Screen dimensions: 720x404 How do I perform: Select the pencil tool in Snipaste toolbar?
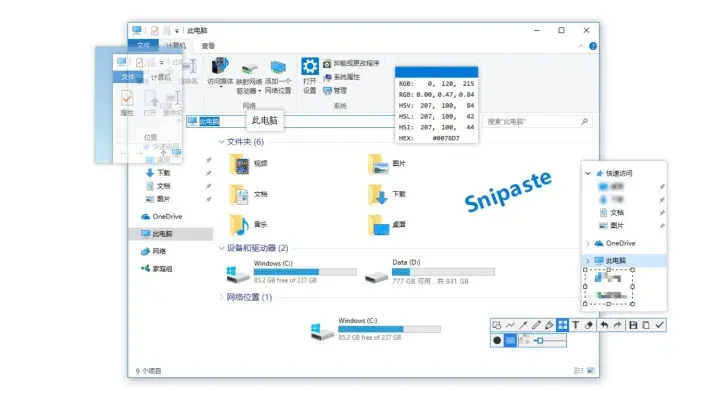point(536,325)
